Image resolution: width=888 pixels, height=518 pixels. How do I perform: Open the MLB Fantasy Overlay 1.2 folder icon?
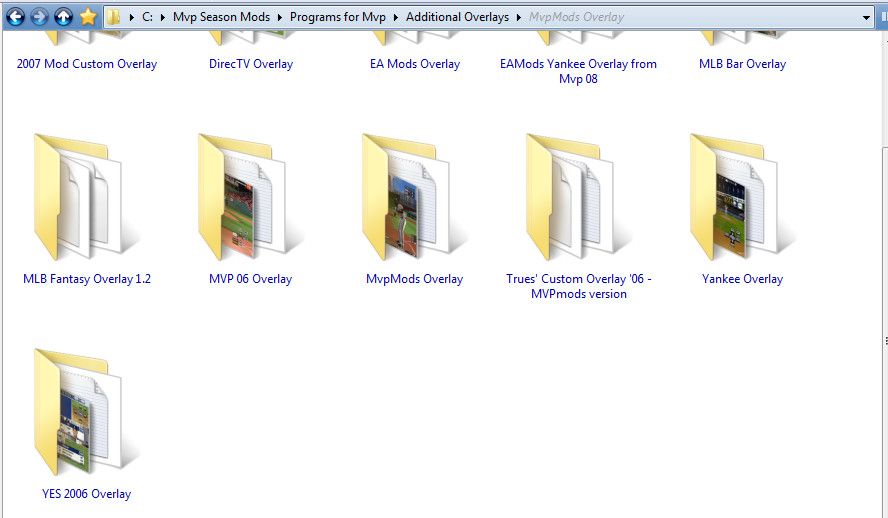86,198
